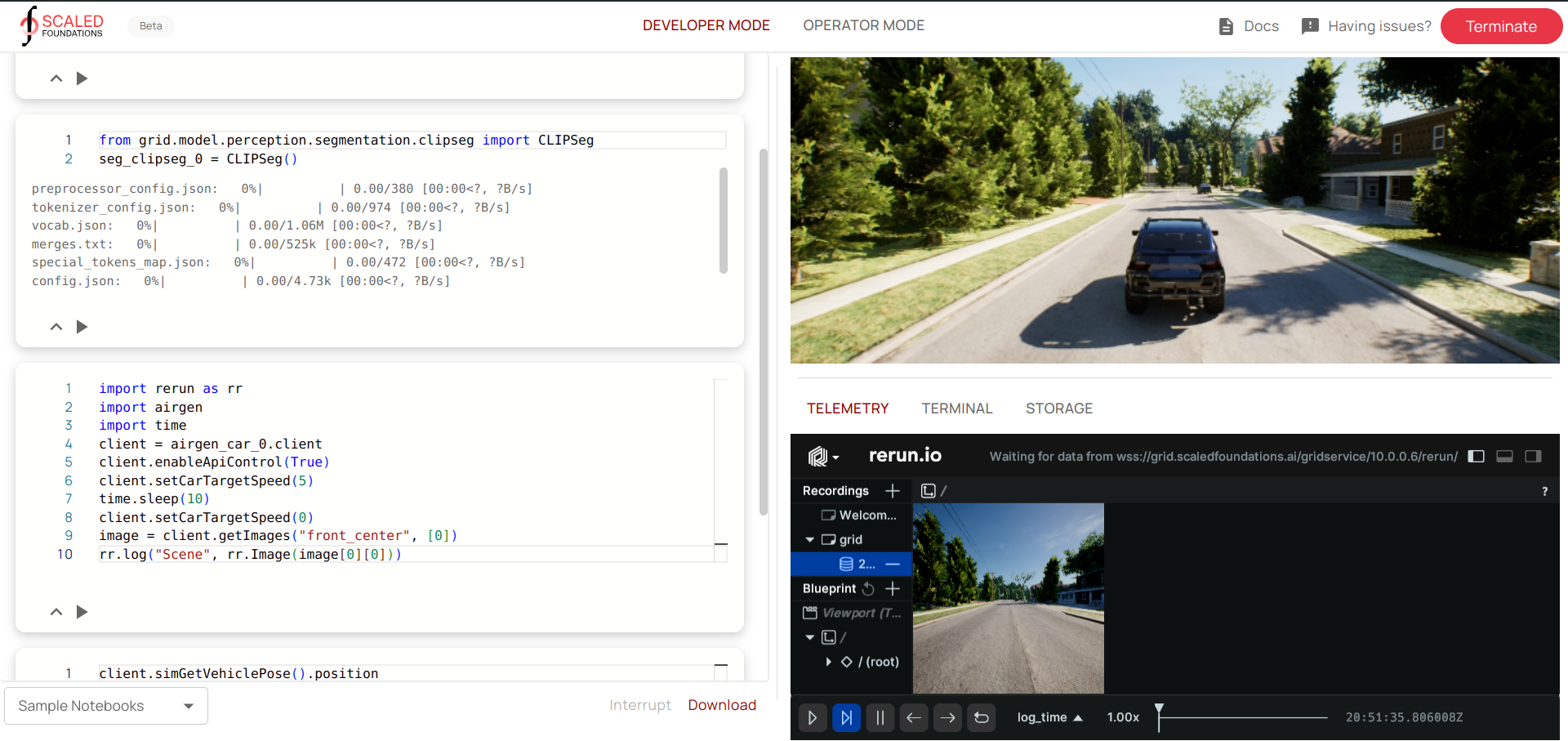1568x741 pixels.
Task: Click the Beta badge
Action: [150, 25]
